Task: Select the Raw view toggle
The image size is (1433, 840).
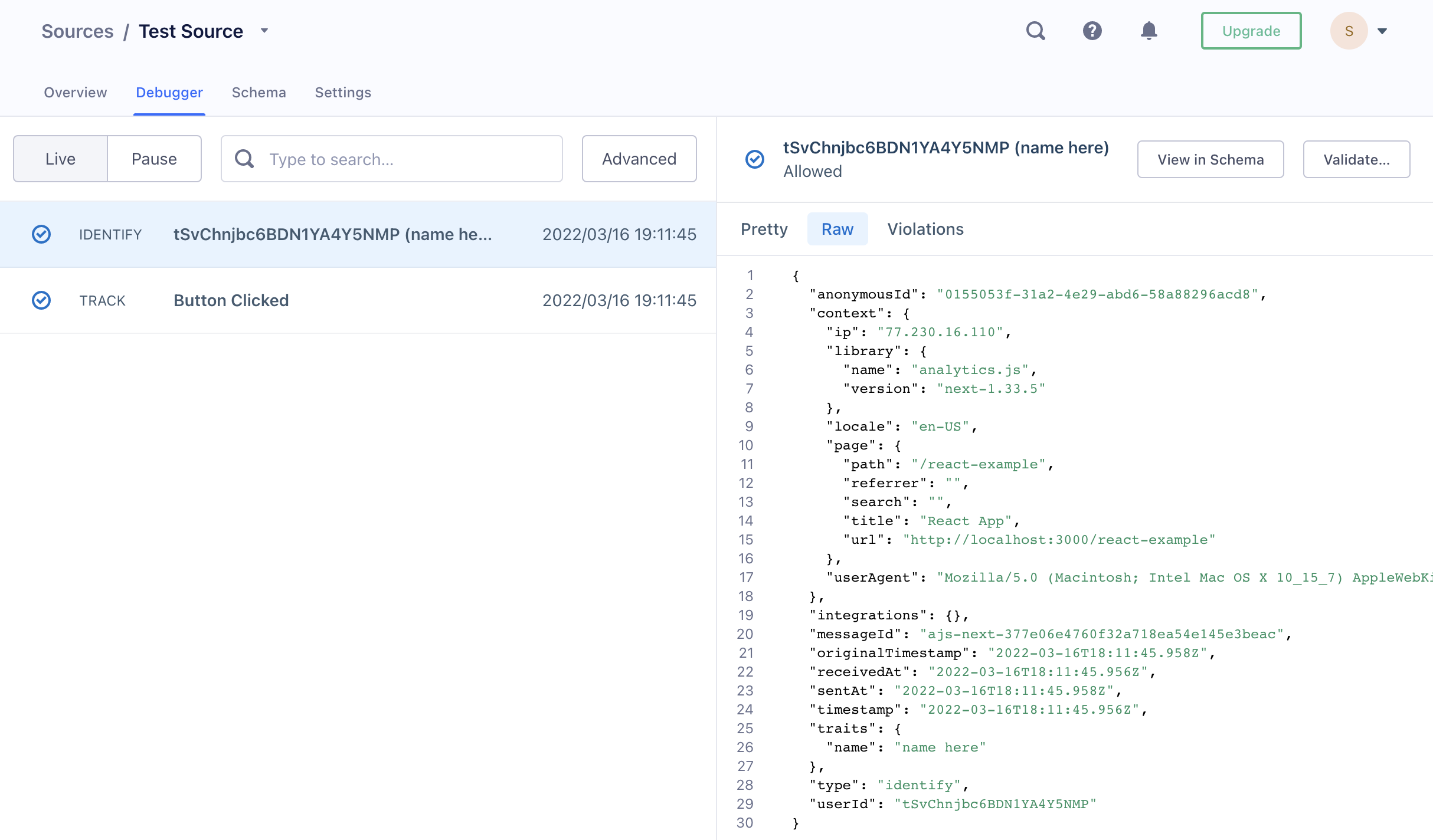Action: click(837, 229)
